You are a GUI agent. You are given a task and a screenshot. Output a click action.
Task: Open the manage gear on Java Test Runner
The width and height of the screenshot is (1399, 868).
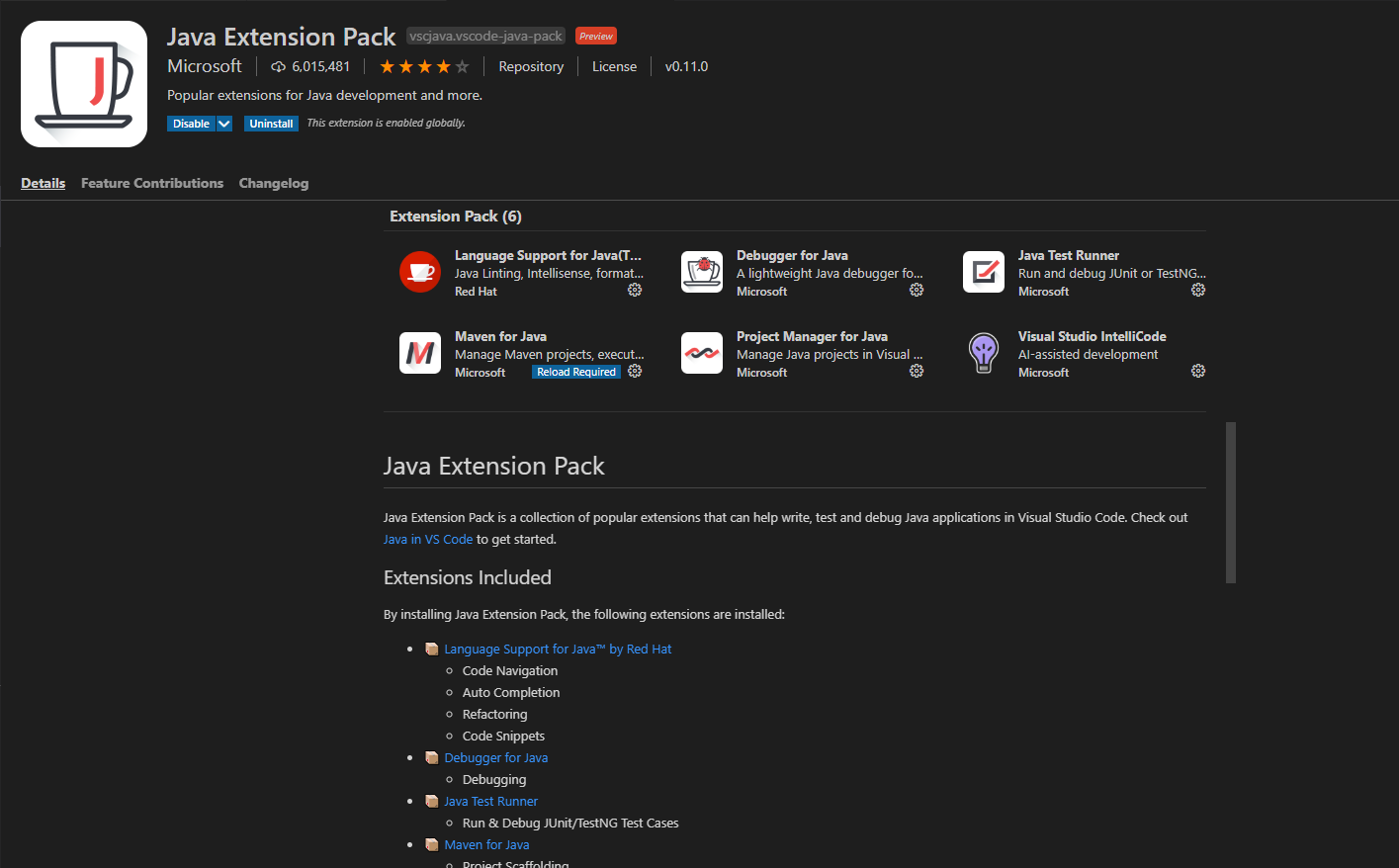click(1197, 290)
